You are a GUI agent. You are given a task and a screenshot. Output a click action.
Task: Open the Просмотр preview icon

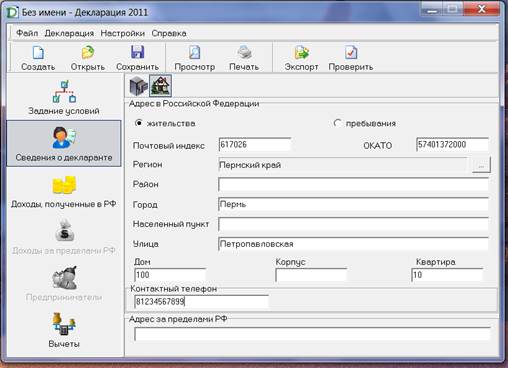pos(195,52)
